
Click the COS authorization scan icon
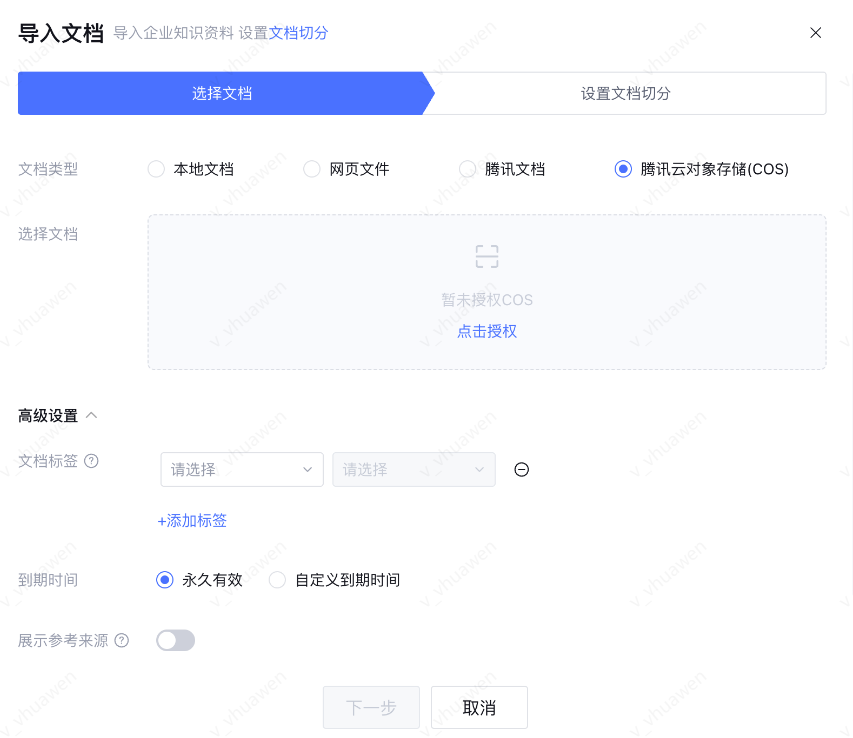(487, 257)
